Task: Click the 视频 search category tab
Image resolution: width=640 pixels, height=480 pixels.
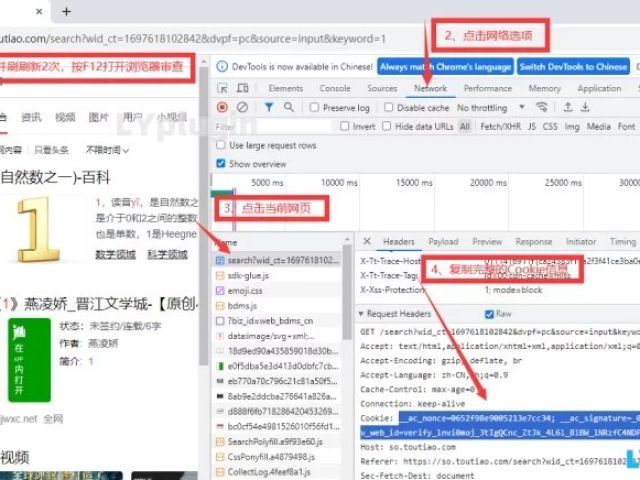Action: coord(65,118)
